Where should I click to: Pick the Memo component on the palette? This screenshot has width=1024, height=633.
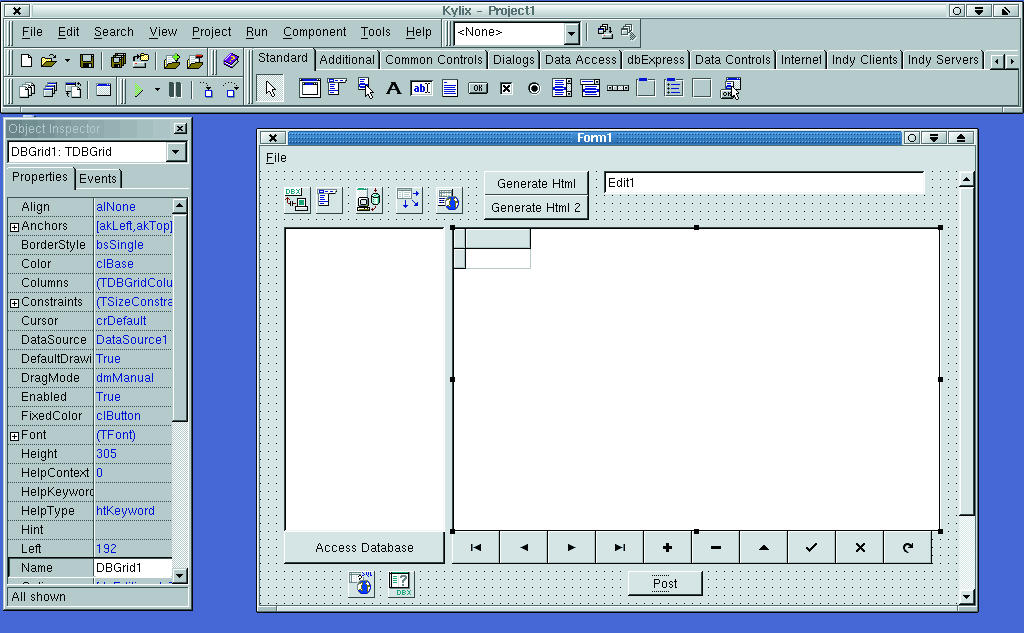tap(450, 89)
